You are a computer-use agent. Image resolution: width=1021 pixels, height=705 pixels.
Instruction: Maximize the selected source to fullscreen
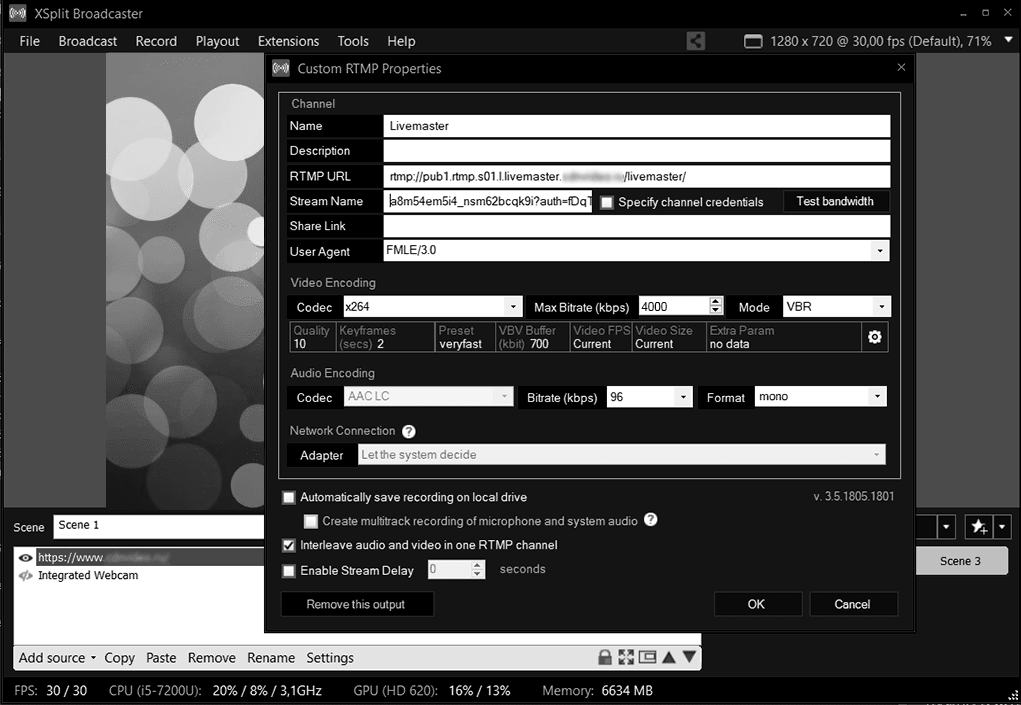[x=625, y=657]
